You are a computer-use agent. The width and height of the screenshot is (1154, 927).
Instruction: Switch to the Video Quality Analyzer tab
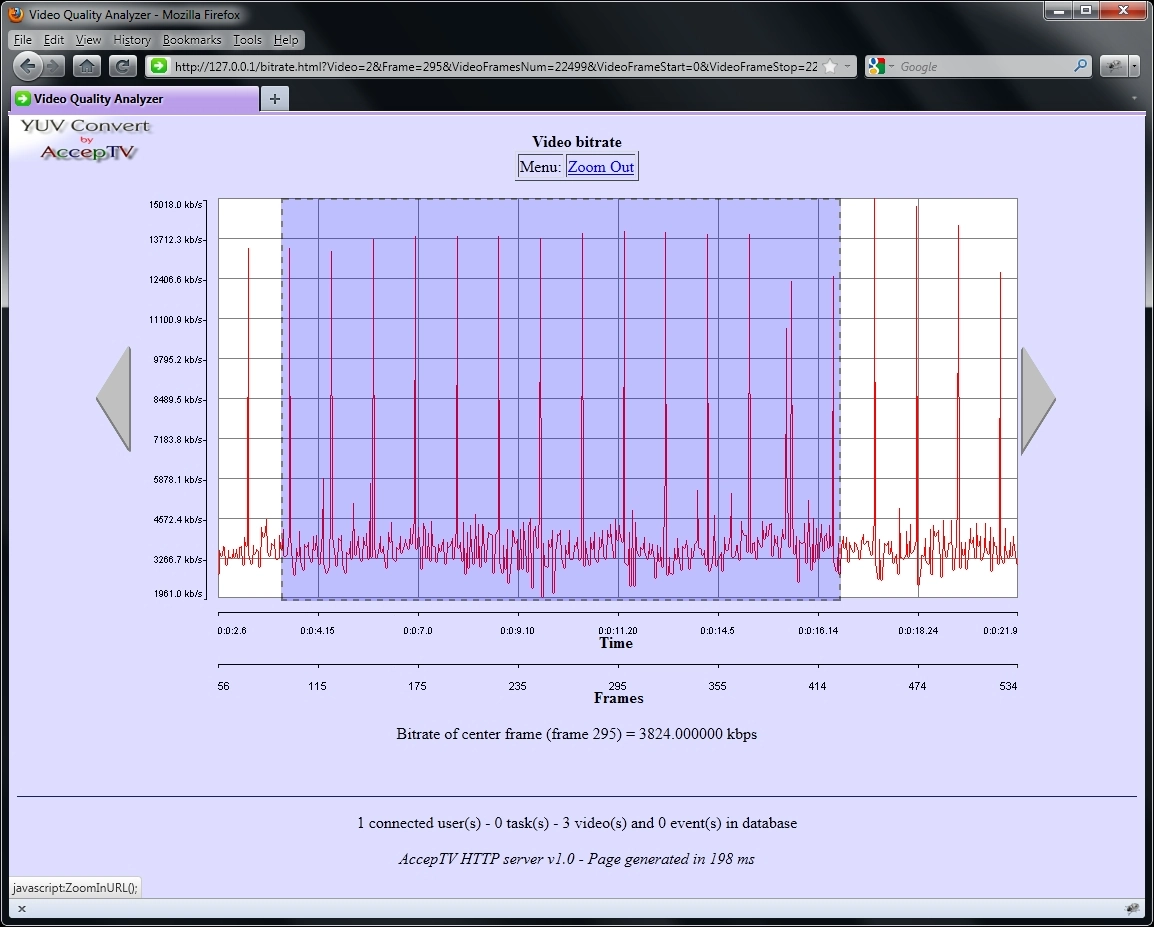(x=134, y=99)
